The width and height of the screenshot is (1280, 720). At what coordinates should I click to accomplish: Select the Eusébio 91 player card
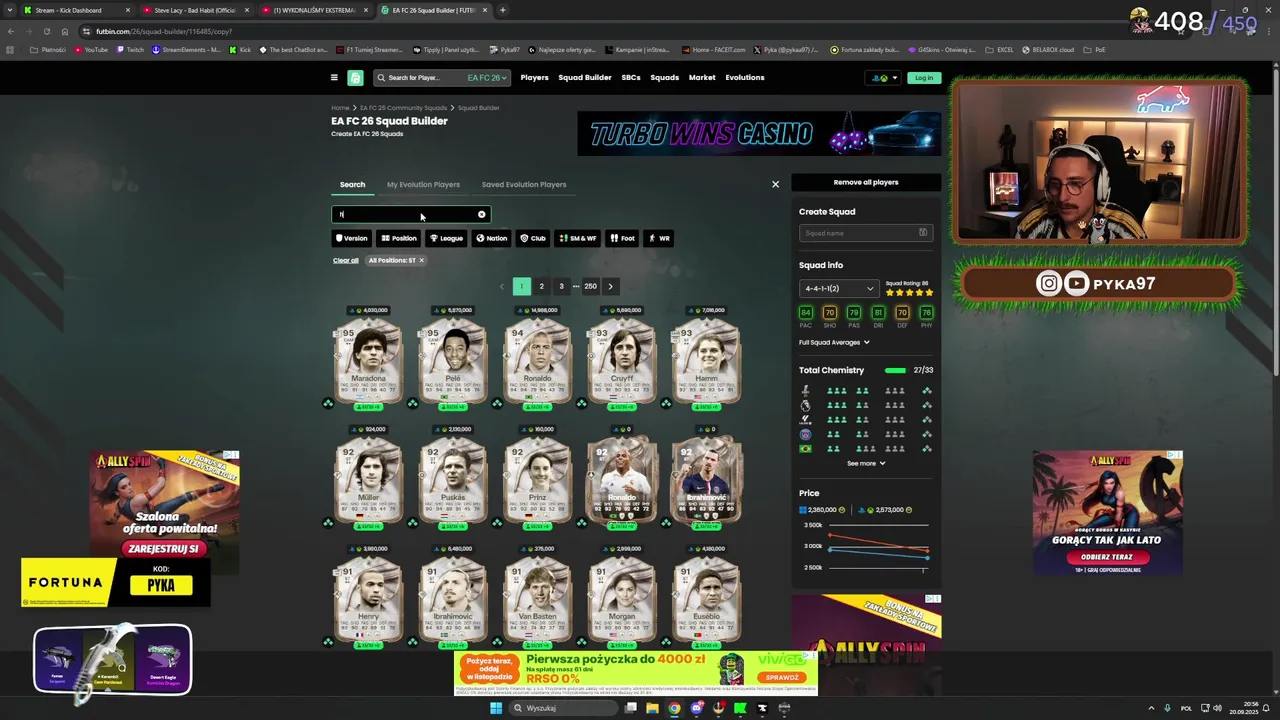tap(707, 601)
